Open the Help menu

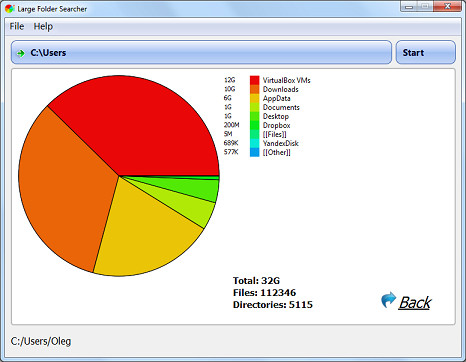coord(43,26)
